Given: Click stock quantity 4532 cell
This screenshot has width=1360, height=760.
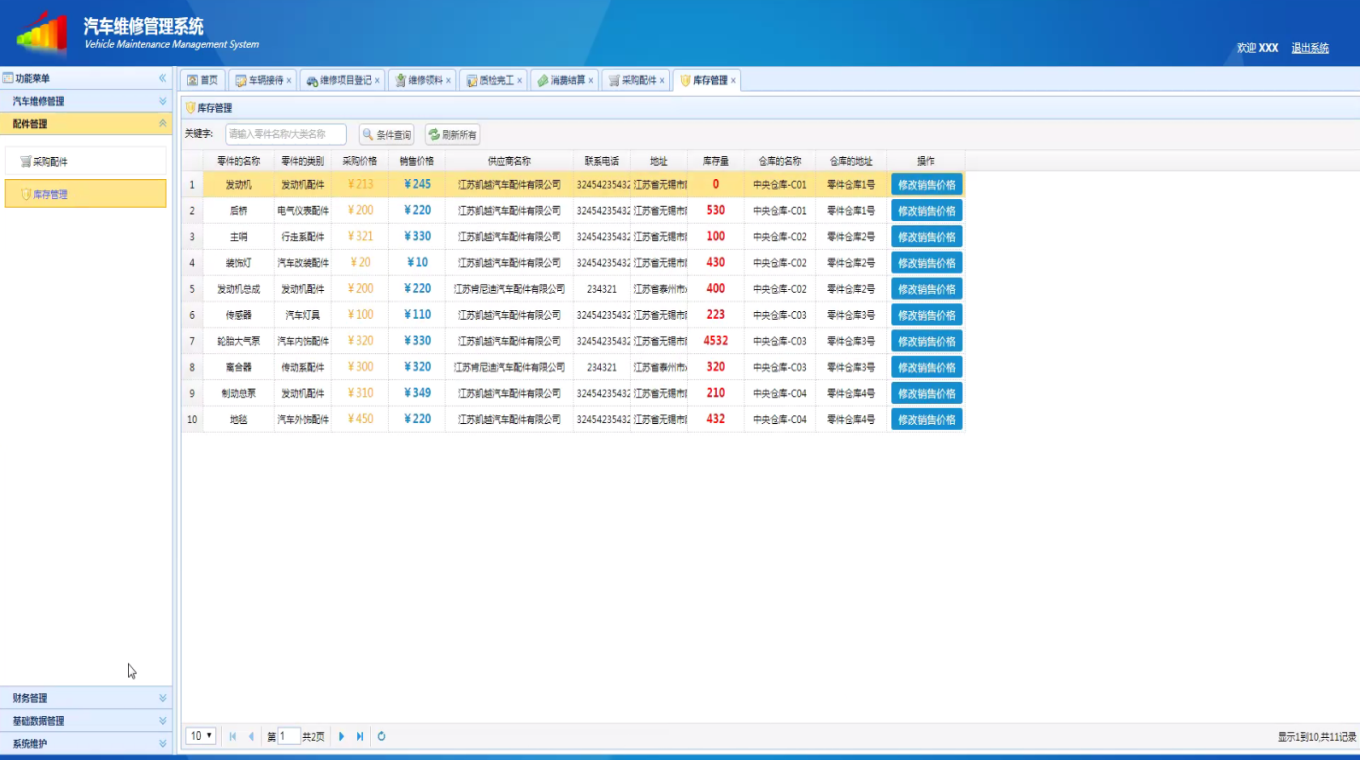Looking at the screenshot, I should pyautogui.click(x=716, y=341).
